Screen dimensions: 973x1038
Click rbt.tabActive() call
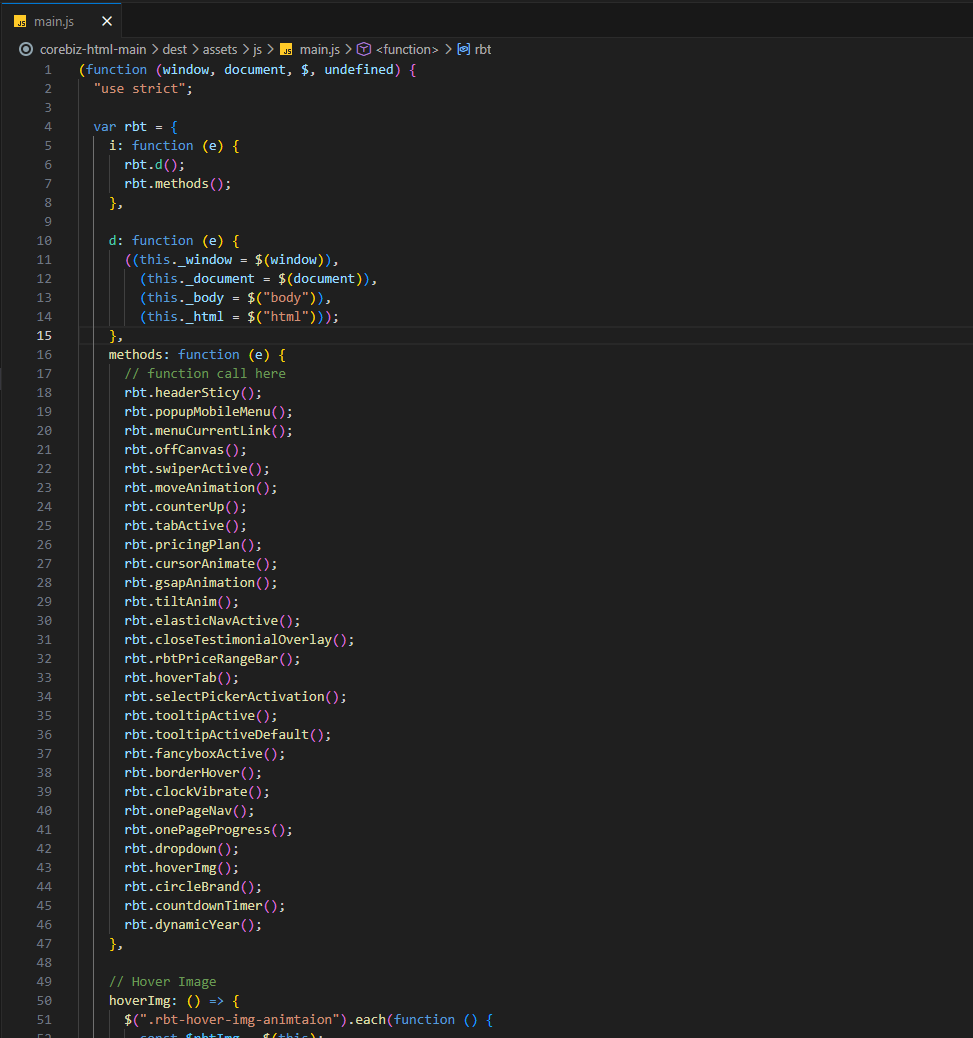(x=185, y=526)
